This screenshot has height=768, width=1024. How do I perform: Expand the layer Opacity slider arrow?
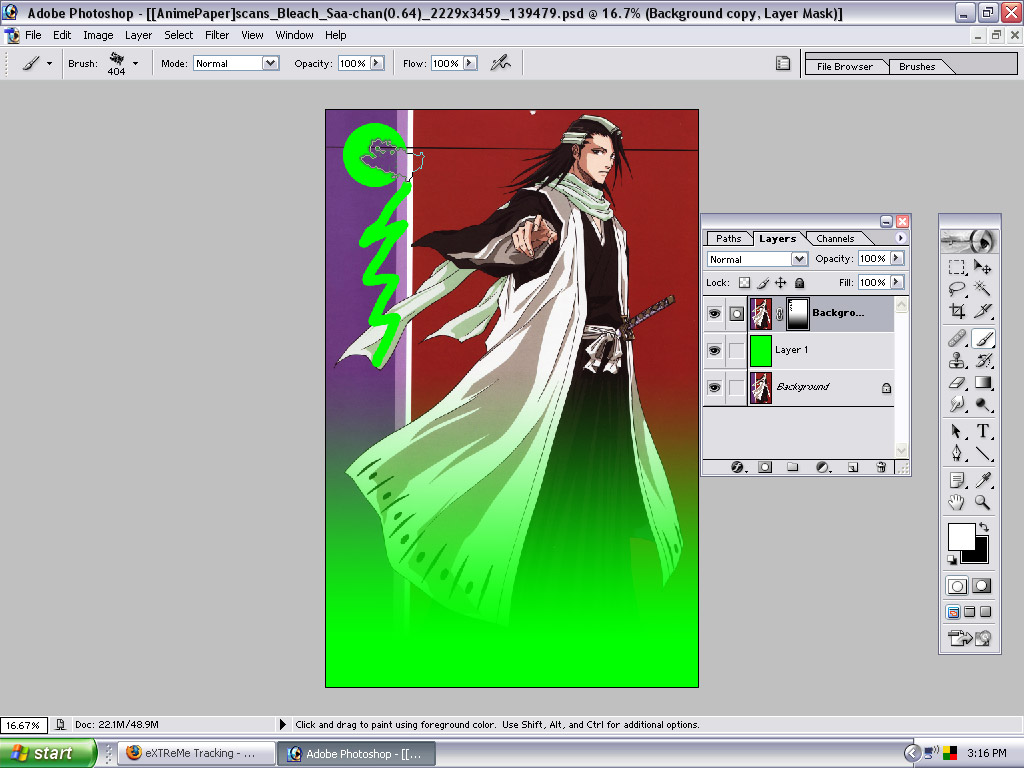897,259
